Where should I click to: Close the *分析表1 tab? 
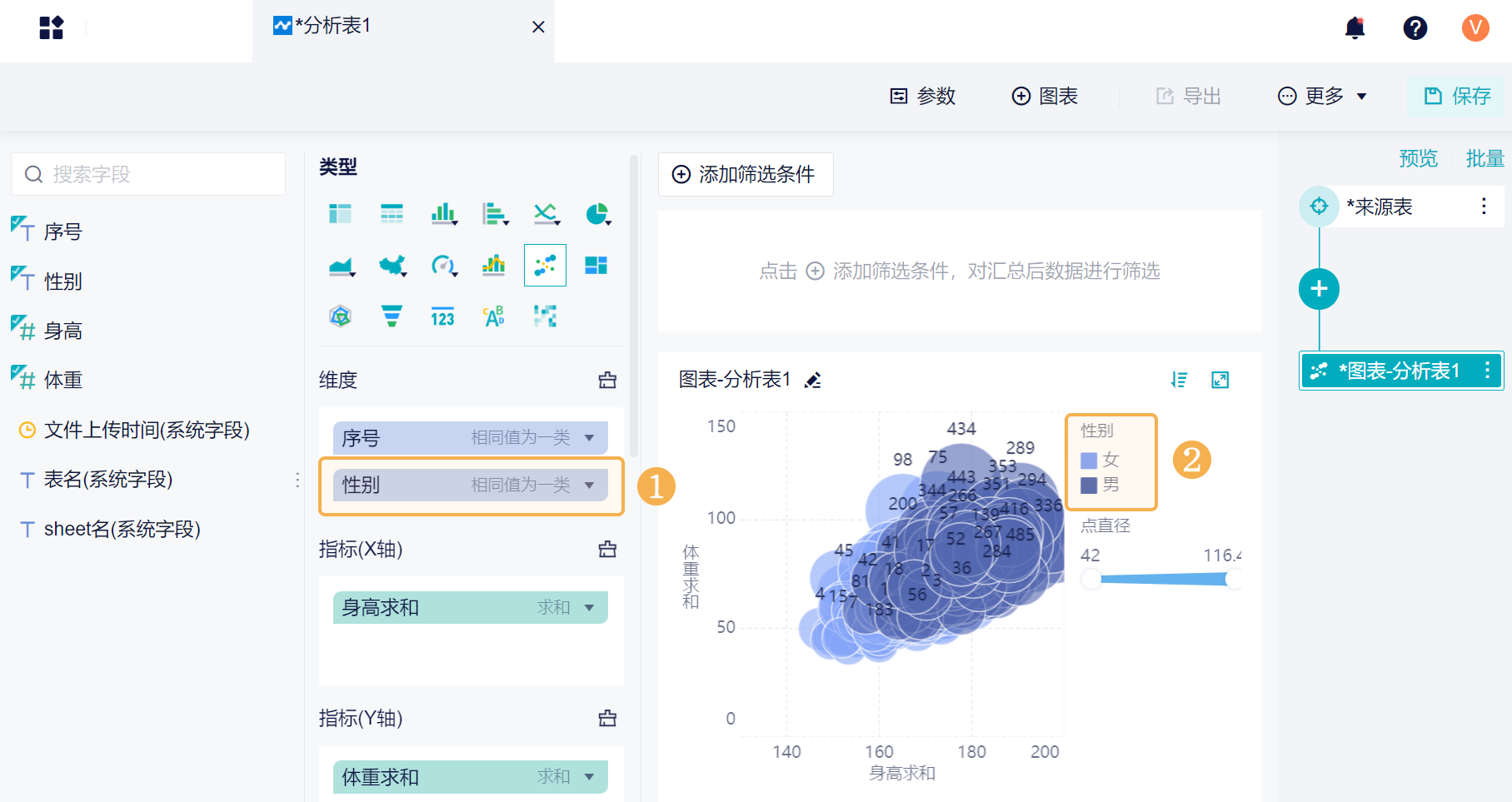click(x=538, y=27)
